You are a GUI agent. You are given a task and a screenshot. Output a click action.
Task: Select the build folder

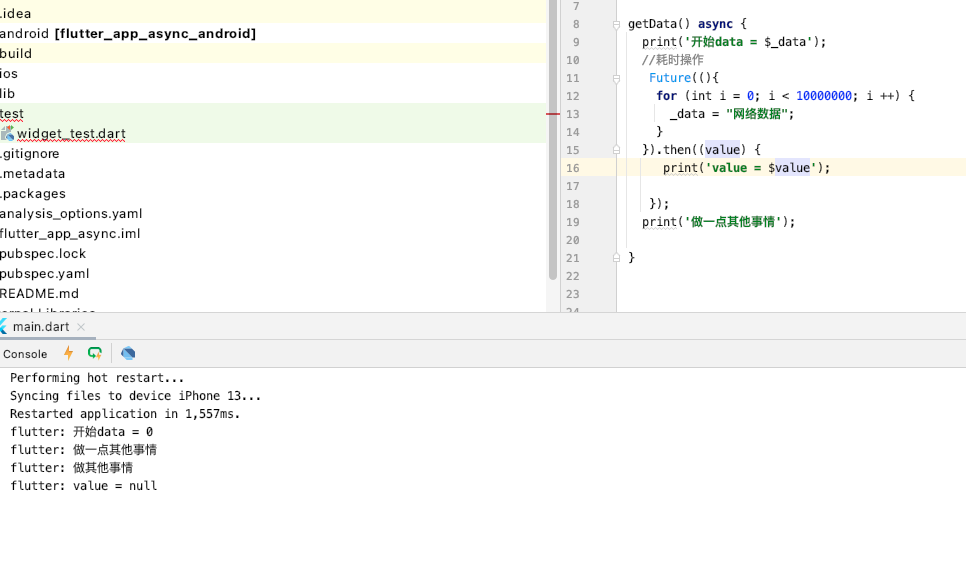15,54
